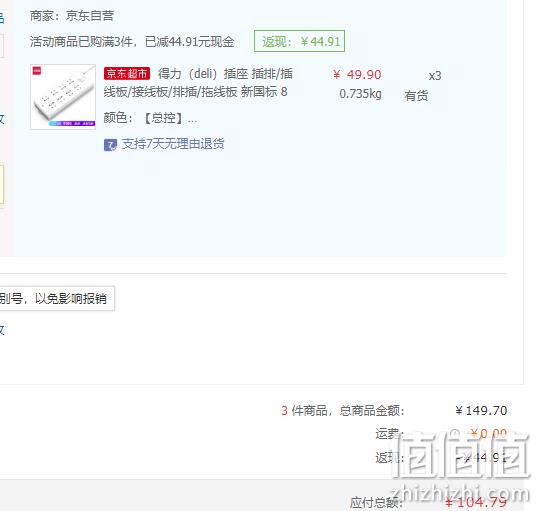Click the red 京东超市 tag

pos(127,74)
